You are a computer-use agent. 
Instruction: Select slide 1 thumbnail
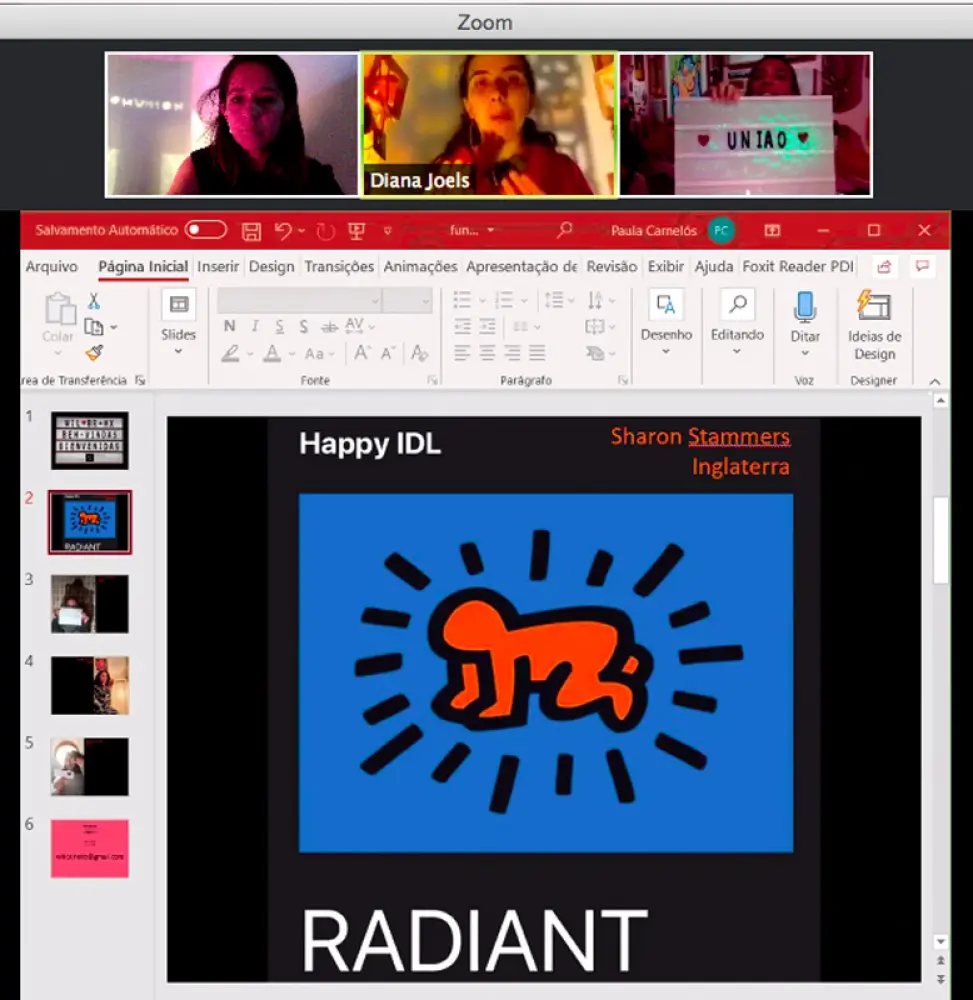pyautogui.click(x=90, y=441)
